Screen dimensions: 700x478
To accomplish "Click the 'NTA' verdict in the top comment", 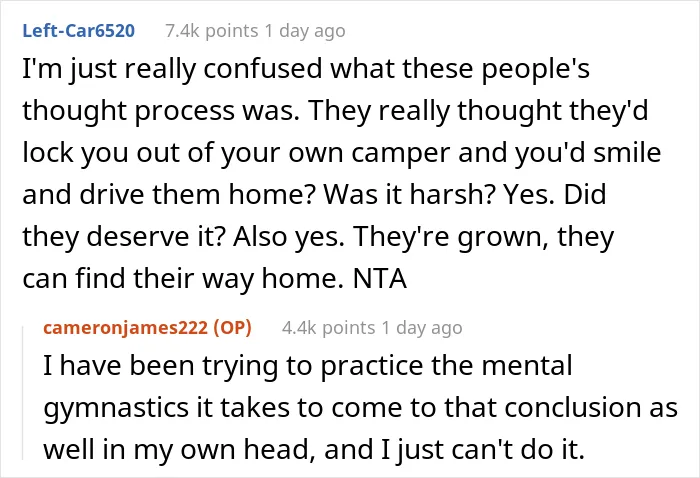I will click(379, 278).
